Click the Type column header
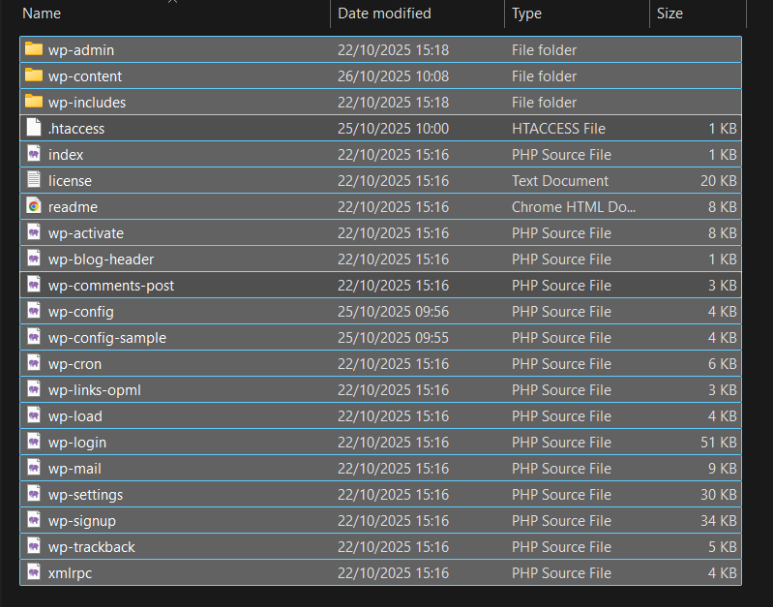 click(526, 14)
